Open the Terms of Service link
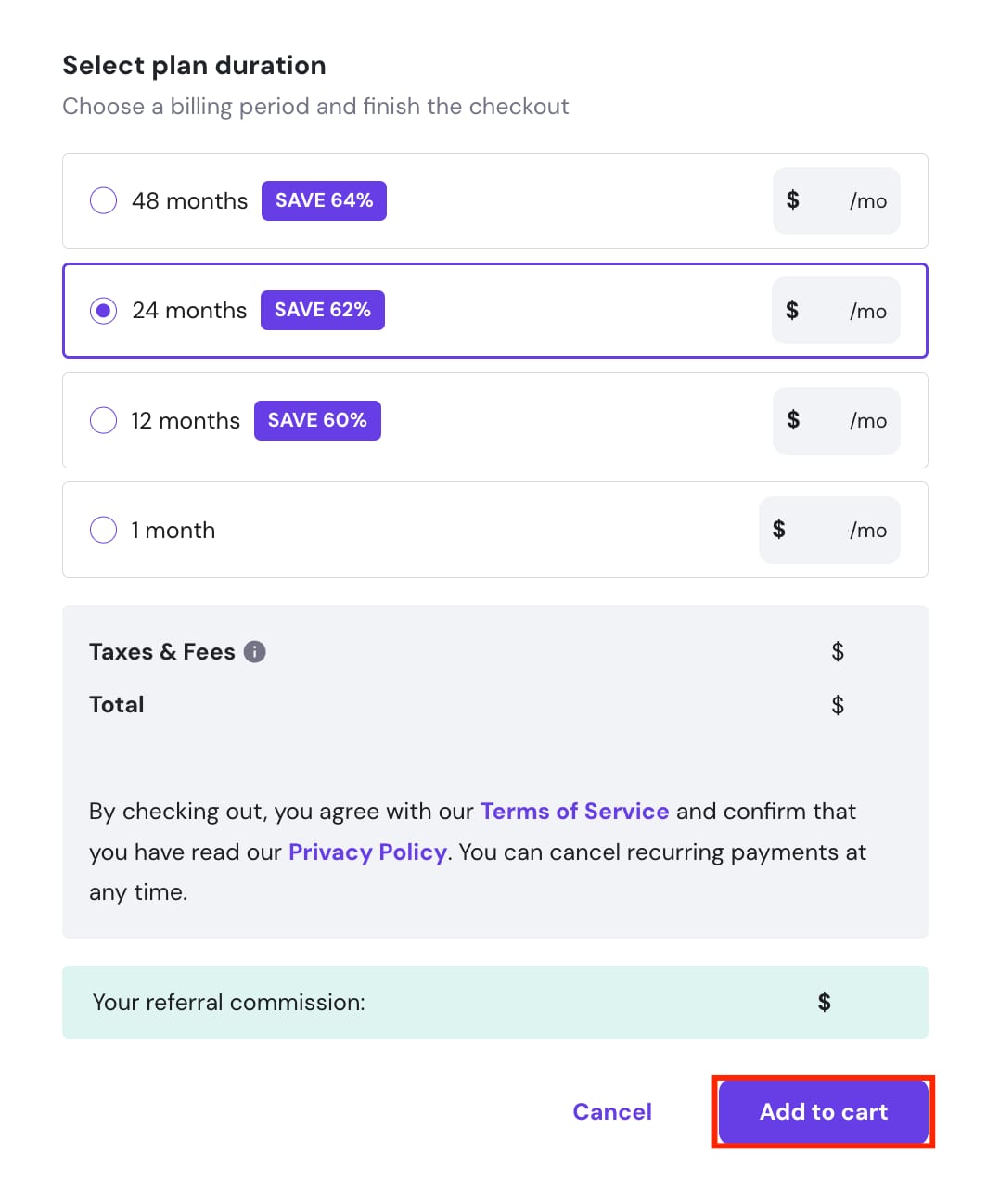 coord(574,812)
